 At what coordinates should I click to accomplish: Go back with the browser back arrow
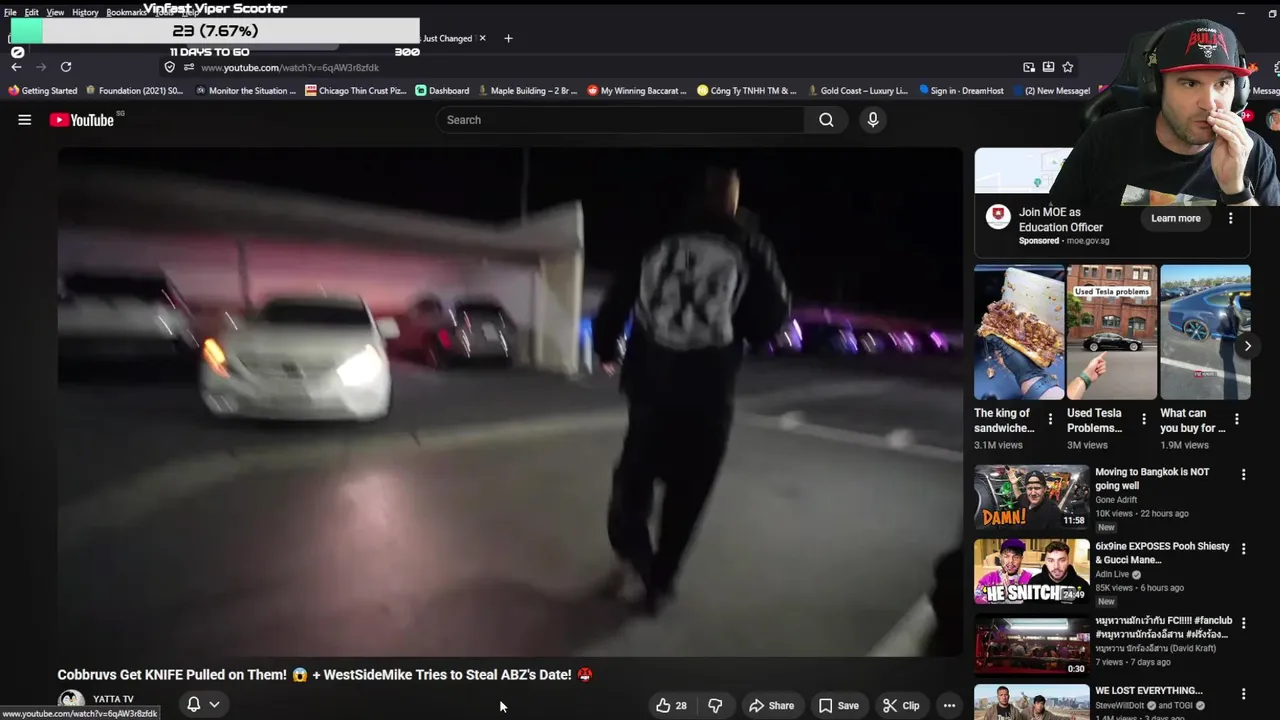(x=16, y=67)
